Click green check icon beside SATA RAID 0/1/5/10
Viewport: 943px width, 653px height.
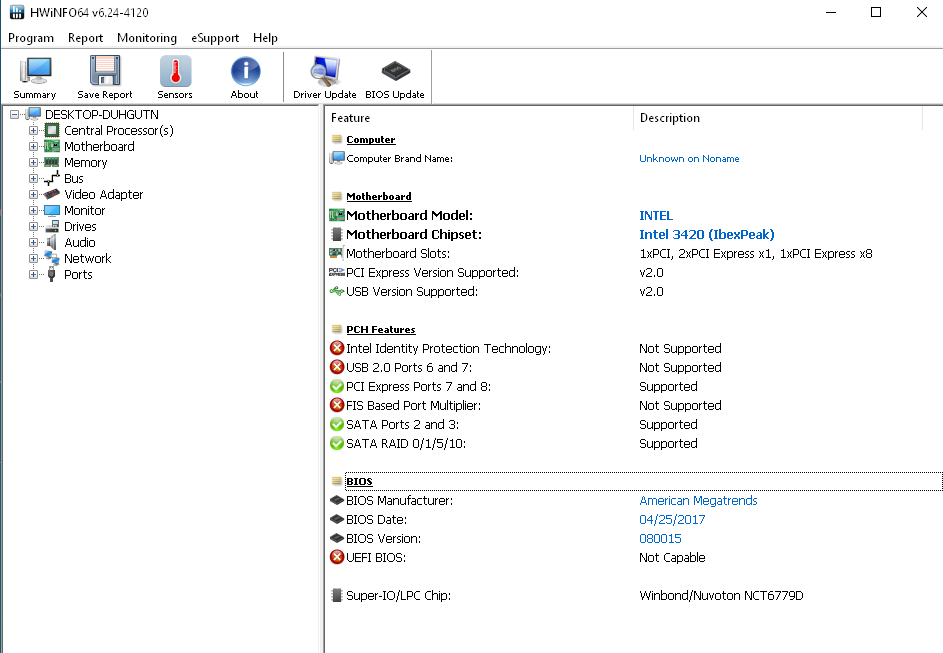click(337, 443)
